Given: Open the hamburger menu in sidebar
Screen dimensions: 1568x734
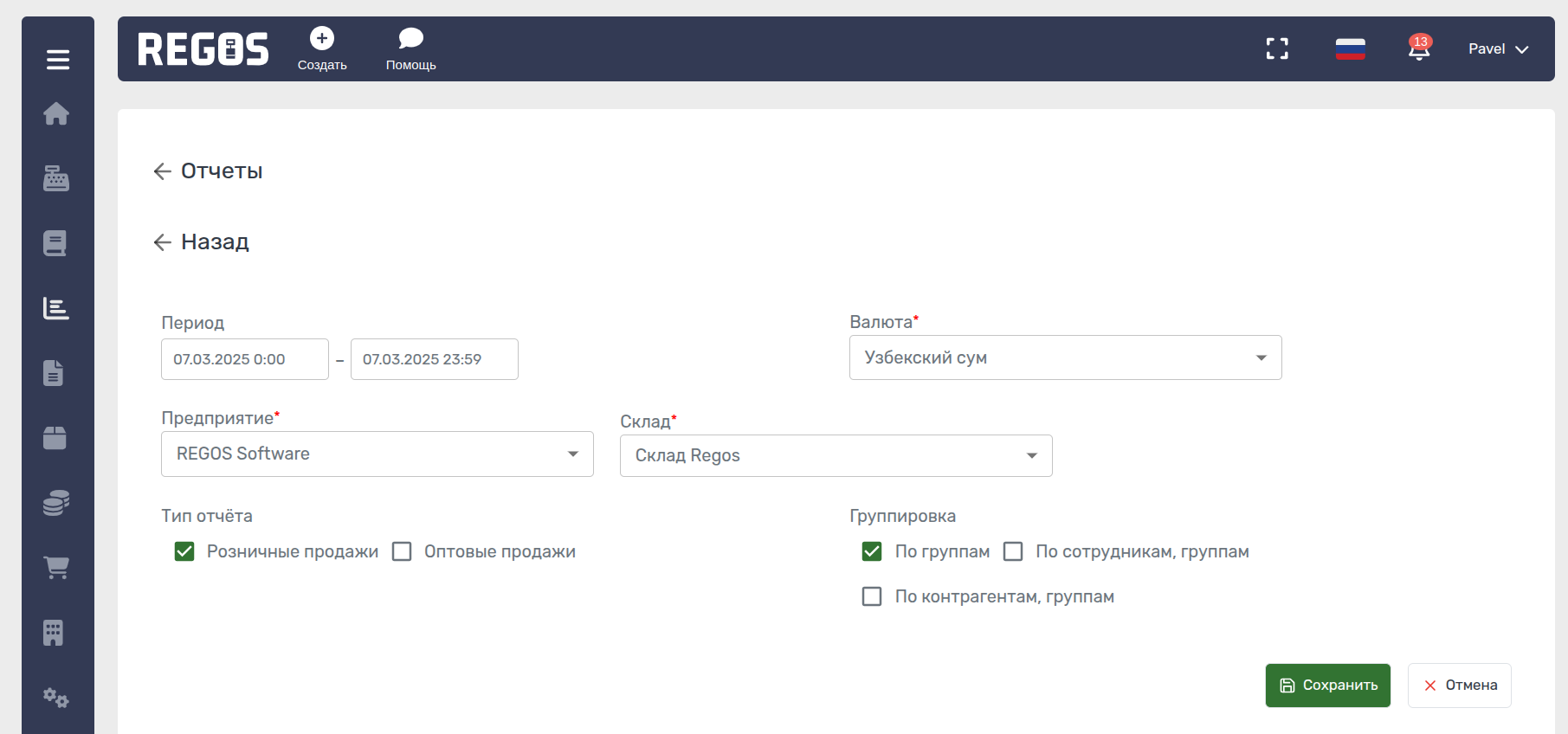Looking at the screenshot, I should [57, 60].
